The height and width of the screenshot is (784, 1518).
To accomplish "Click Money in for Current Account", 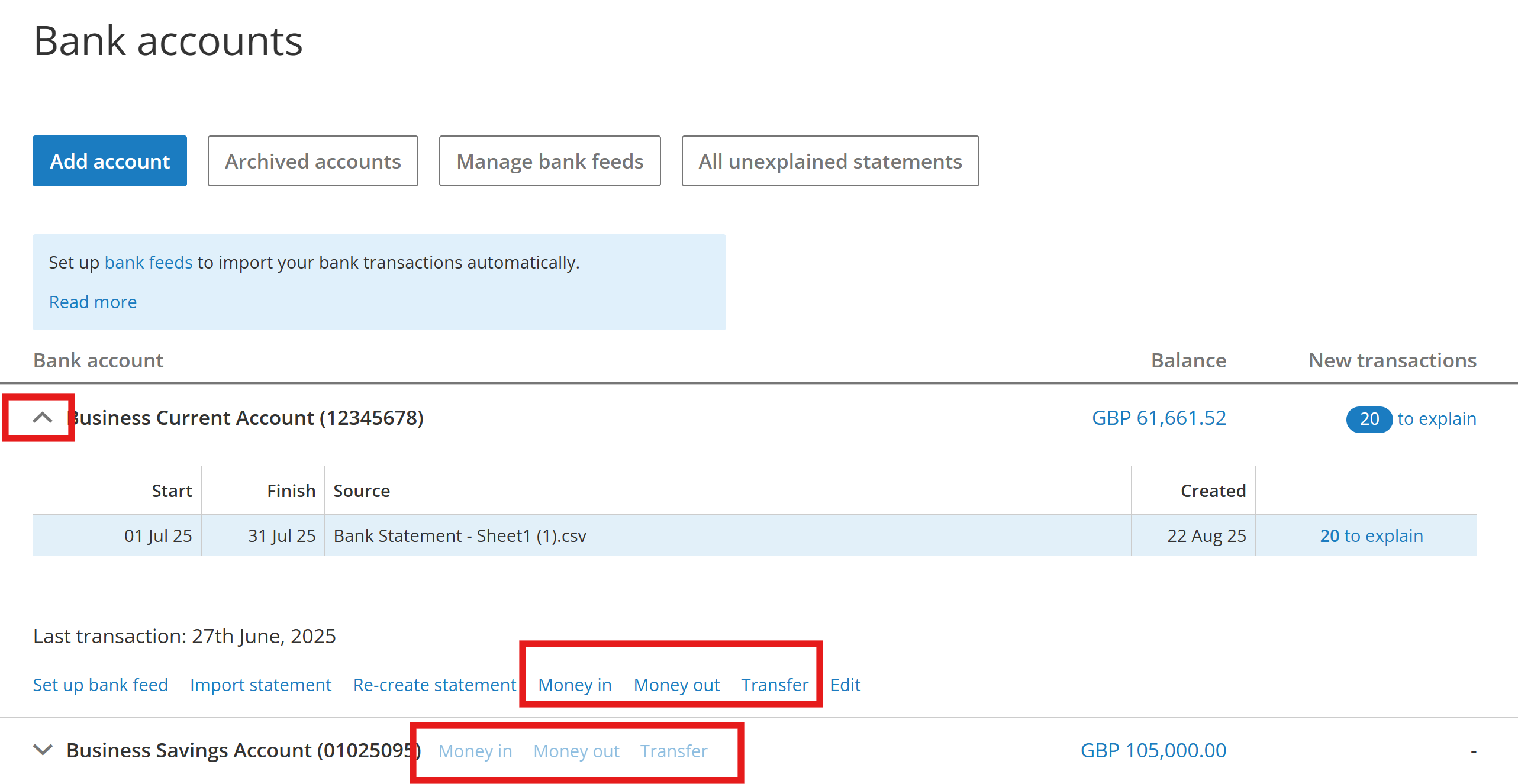I will 575,685.
